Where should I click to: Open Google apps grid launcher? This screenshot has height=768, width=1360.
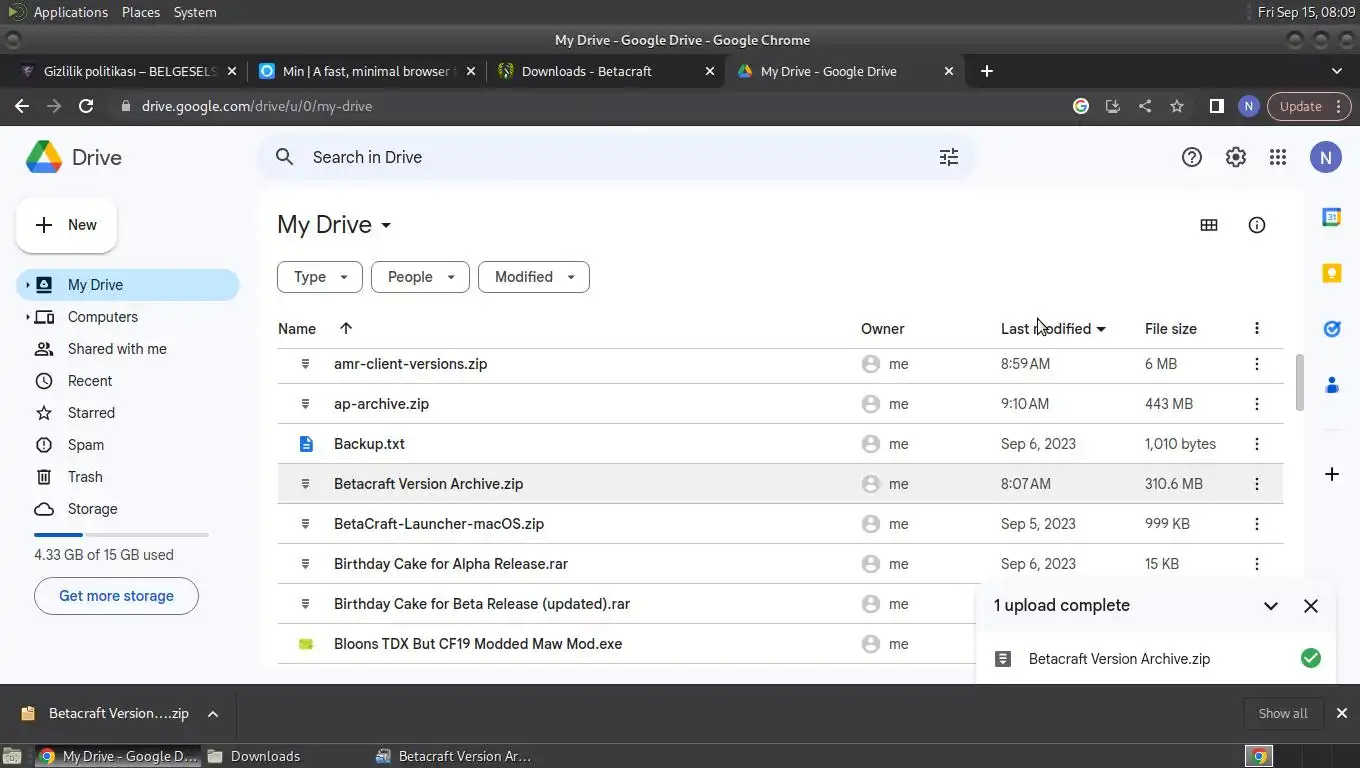pos(1277,157)
